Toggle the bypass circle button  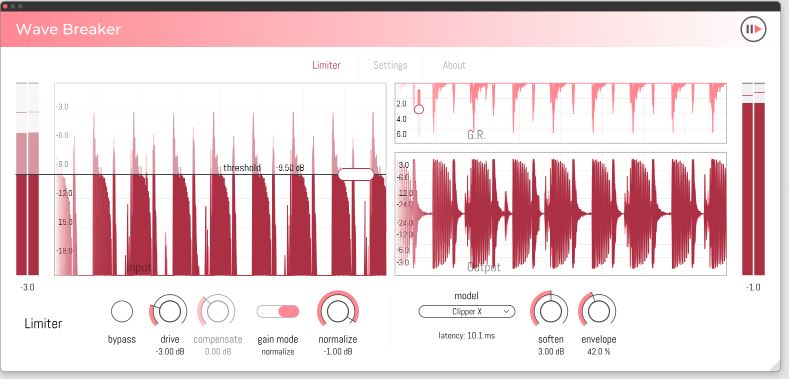pos(122,311)
